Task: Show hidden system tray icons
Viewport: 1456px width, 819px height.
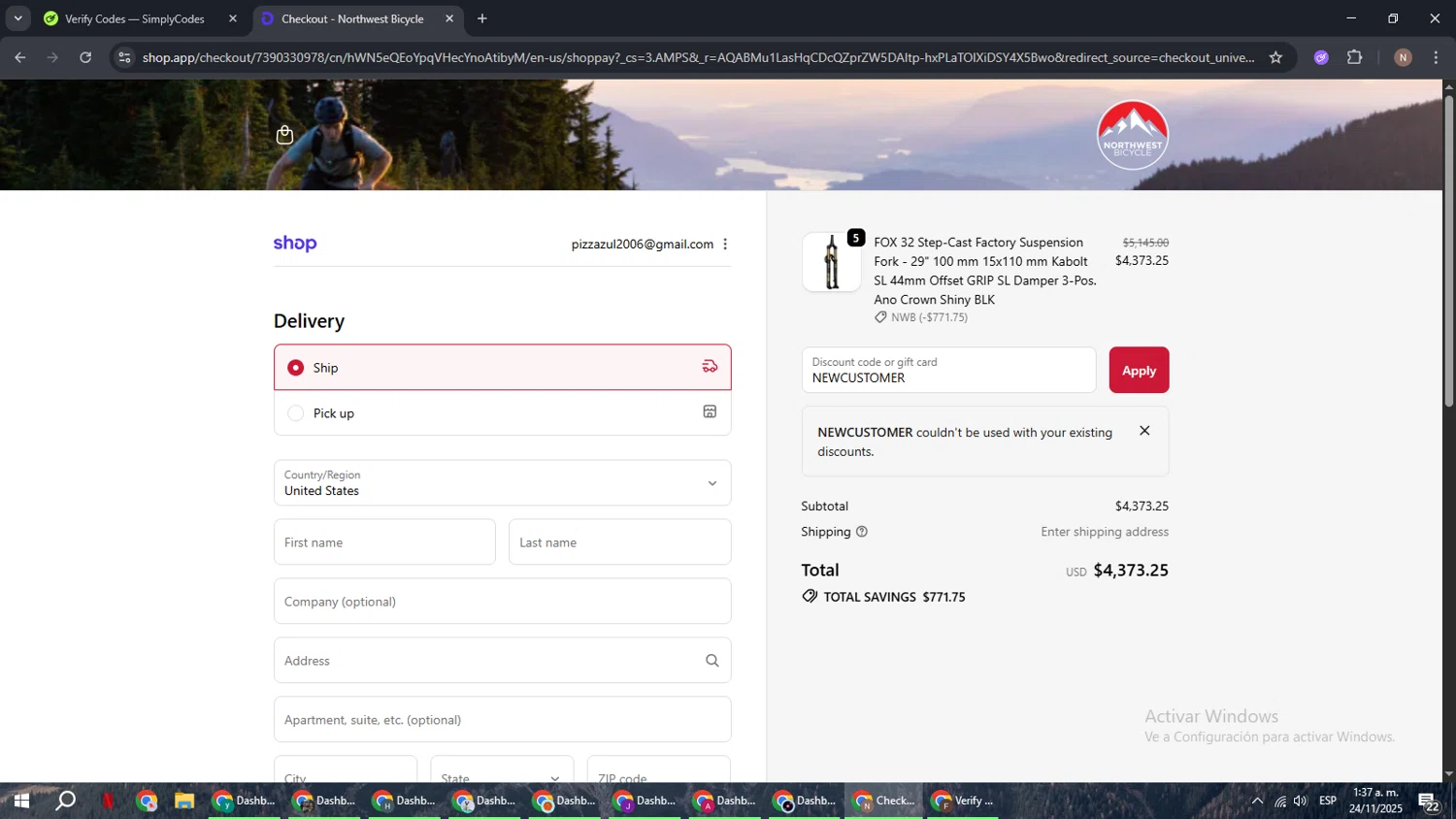Action: coord(1257,801)
